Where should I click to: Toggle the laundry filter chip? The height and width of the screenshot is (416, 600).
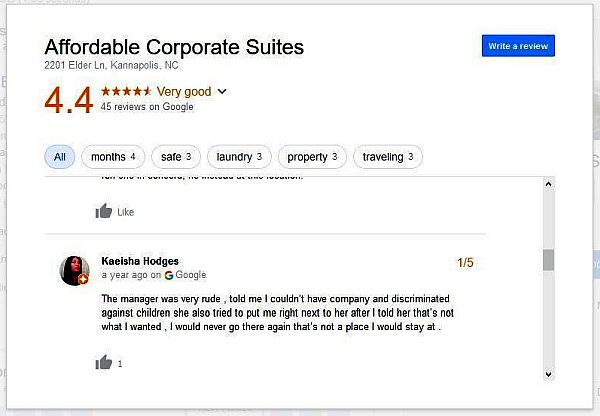238,157
